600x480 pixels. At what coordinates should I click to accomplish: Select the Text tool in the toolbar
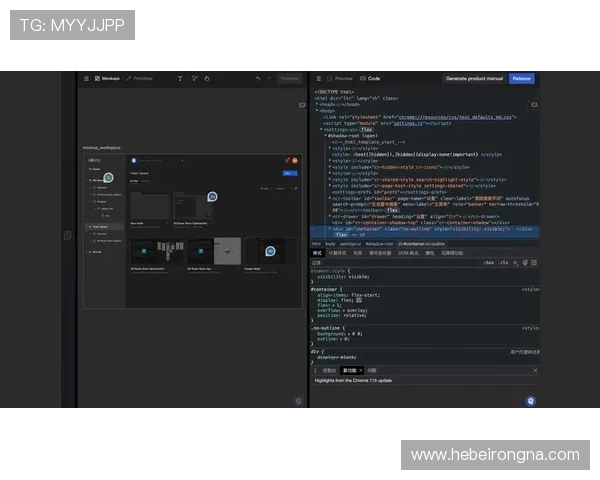[180, 78]
